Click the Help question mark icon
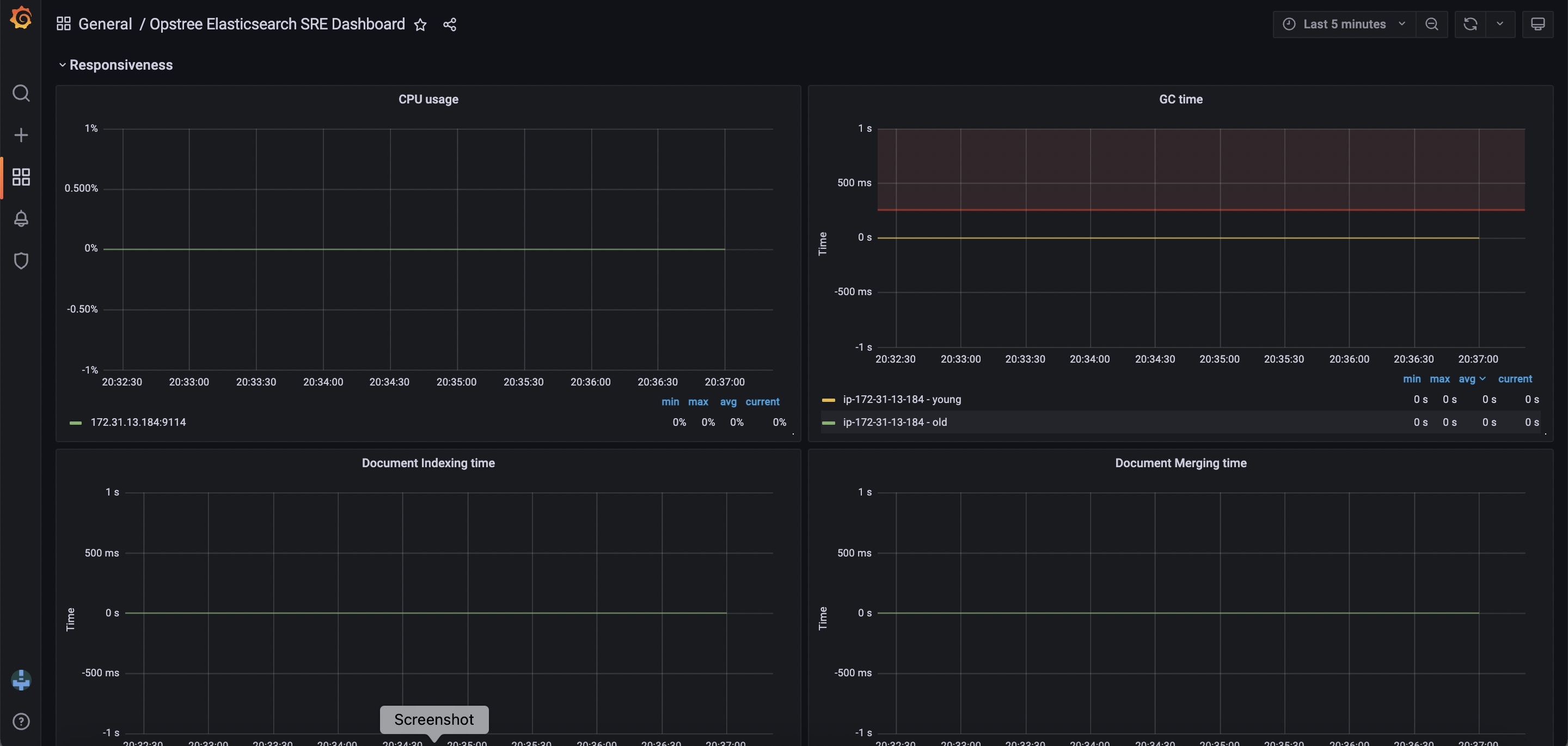The width and height of the screenshot is (1568, 746). 21,721
